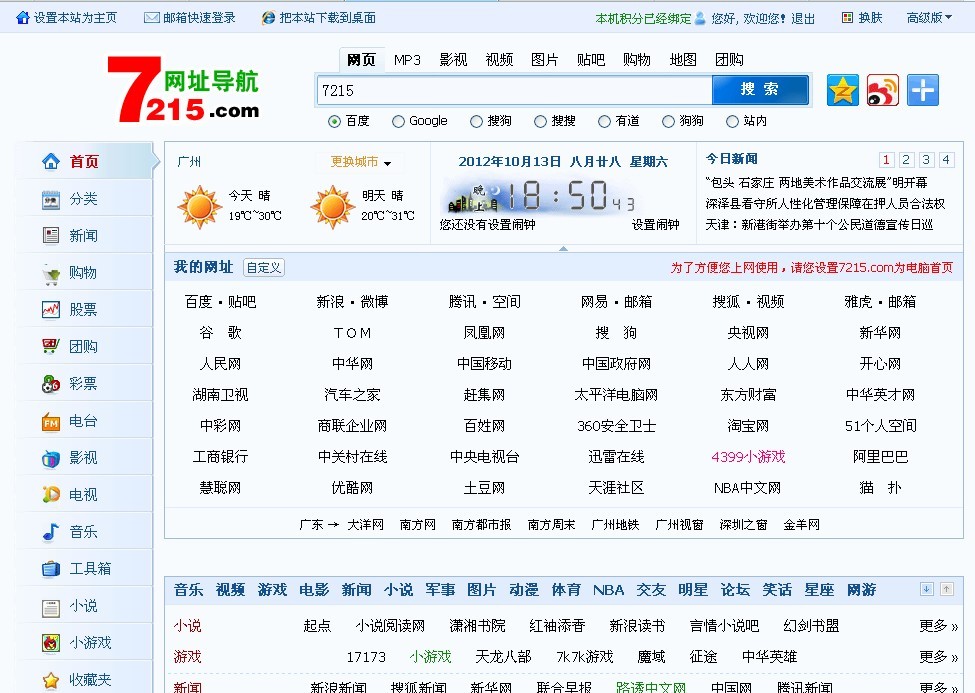This screenshot has width=975, height=693.
Task: Switch to the 视频 search tab
Action: click(x=499, y=60)
